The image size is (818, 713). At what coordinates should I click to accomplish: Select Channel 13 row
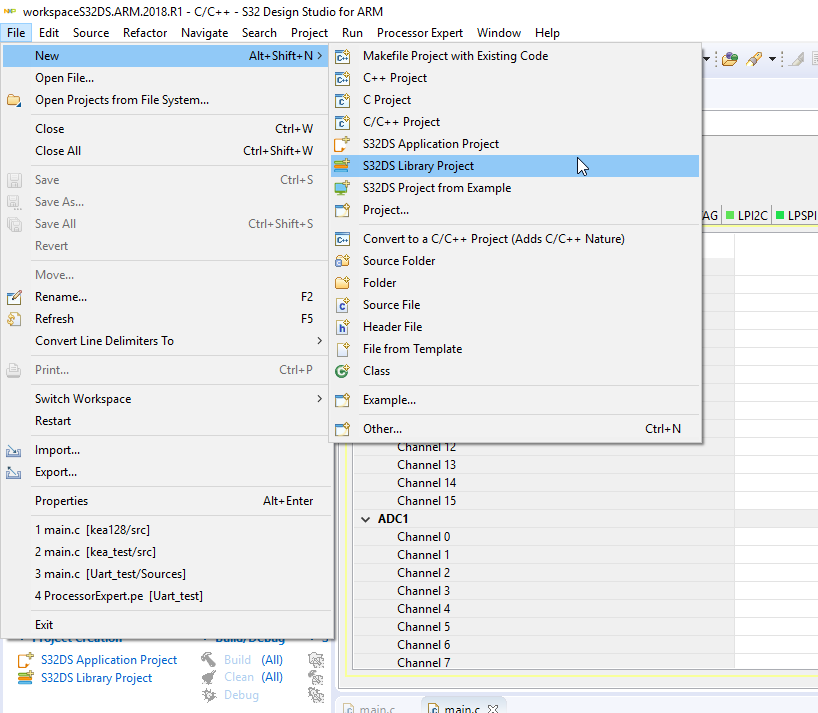tap(544, 465)
